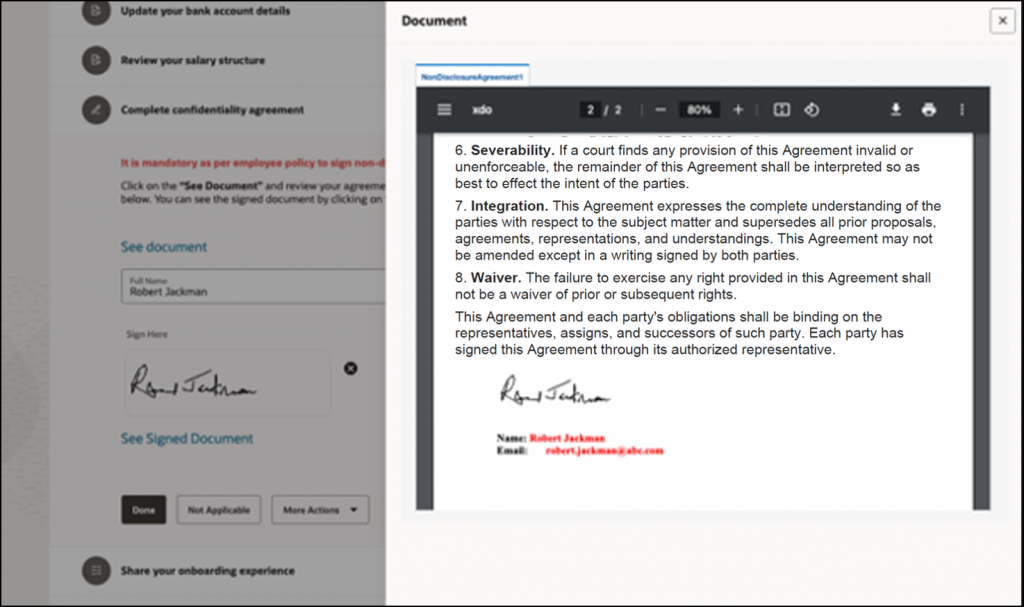Click the Update your bank account details task icon

96,11
